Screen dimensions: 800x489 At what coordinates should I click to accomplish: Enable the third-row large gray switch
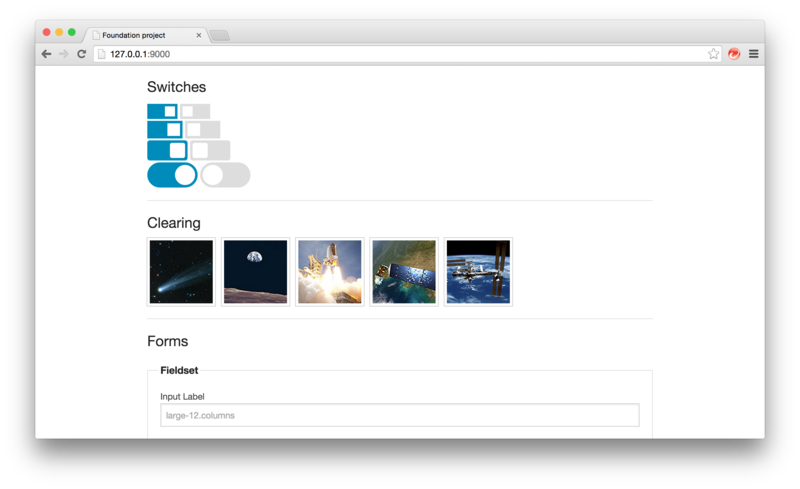pyautogui.click(x=210, y=151)
